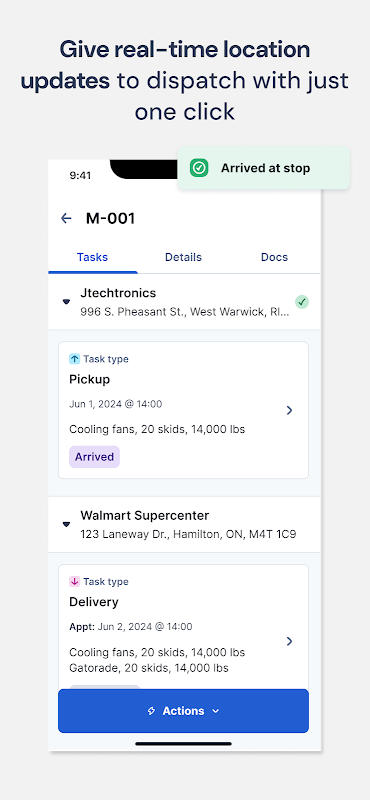Tap the lightning bolt icon on Actions
This screenshot has height=800, width=370.
click(152, 711)
